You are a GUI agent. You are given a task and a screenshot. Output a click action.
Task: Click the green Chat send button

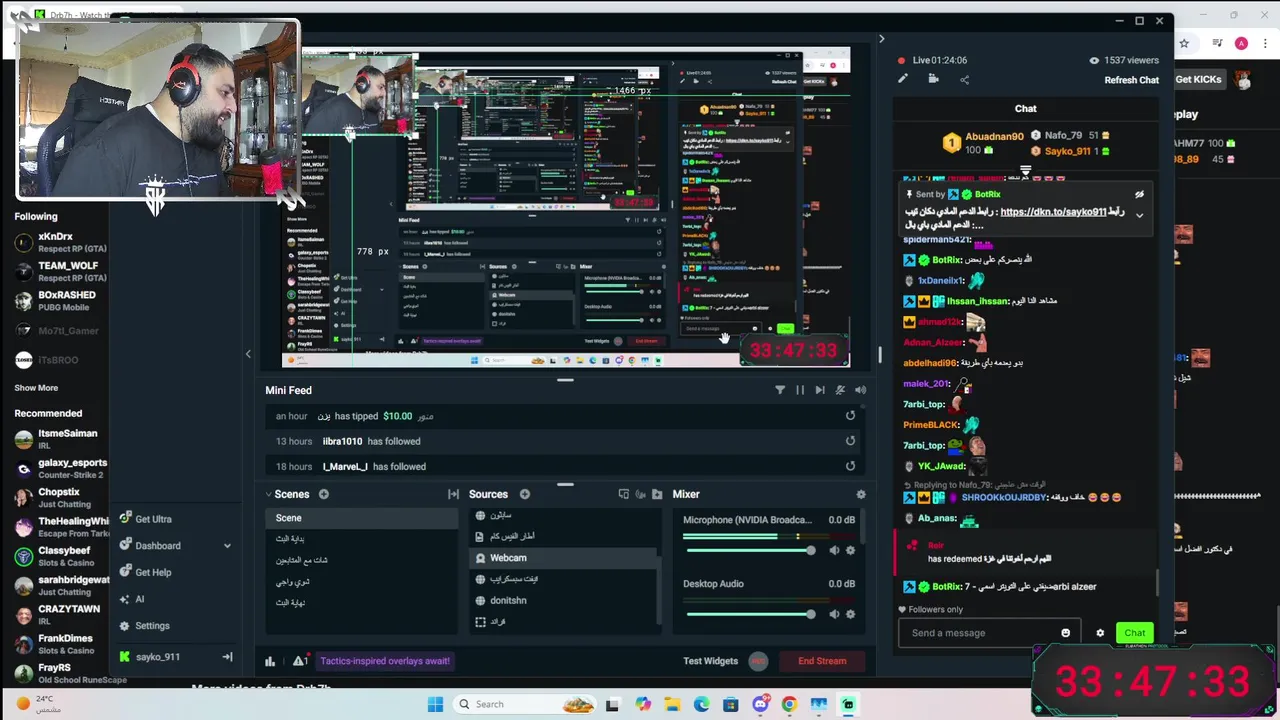(1135, 633)
